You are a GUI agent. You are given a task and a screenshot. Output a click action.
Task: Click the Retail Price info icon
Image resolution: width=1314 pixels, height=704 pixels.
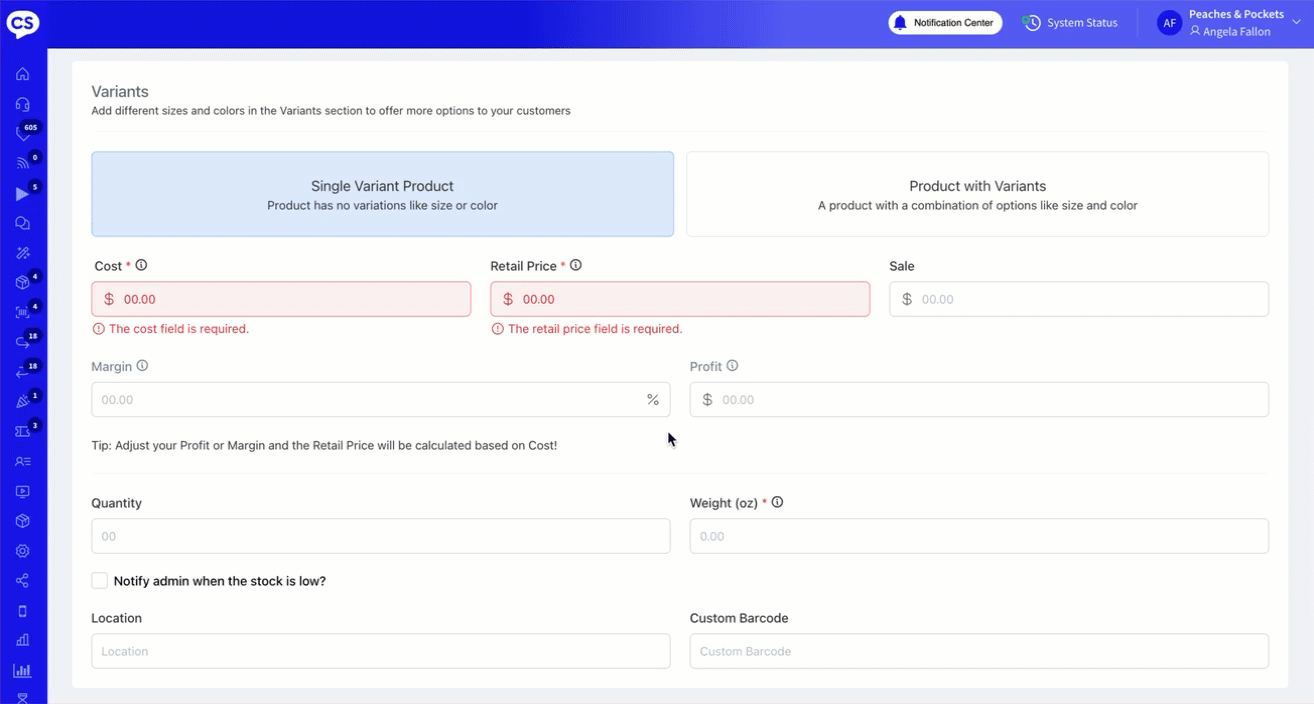(x=576, y=265)
